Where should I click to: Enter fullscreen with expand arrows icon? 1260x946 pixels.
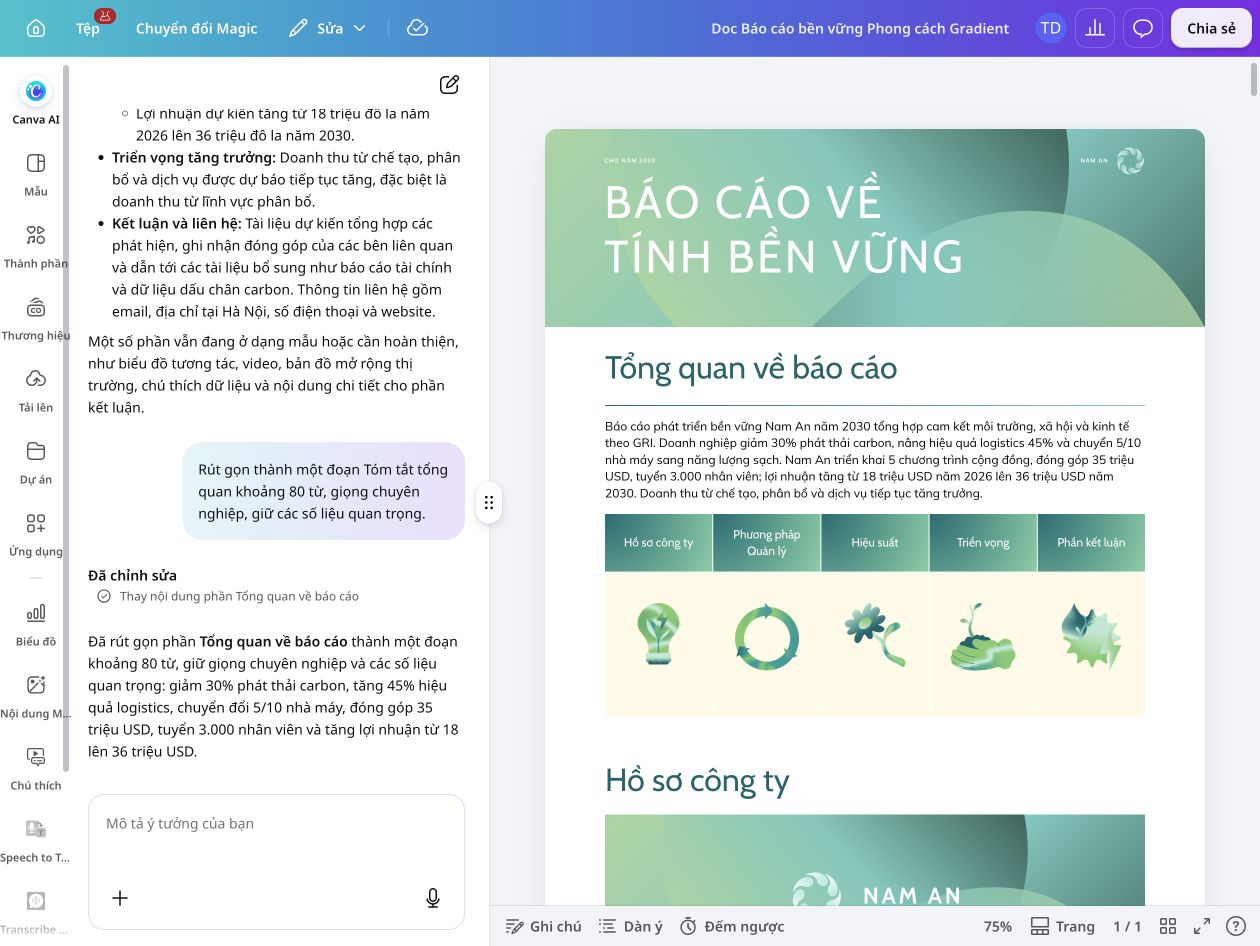coord(1202,926)
